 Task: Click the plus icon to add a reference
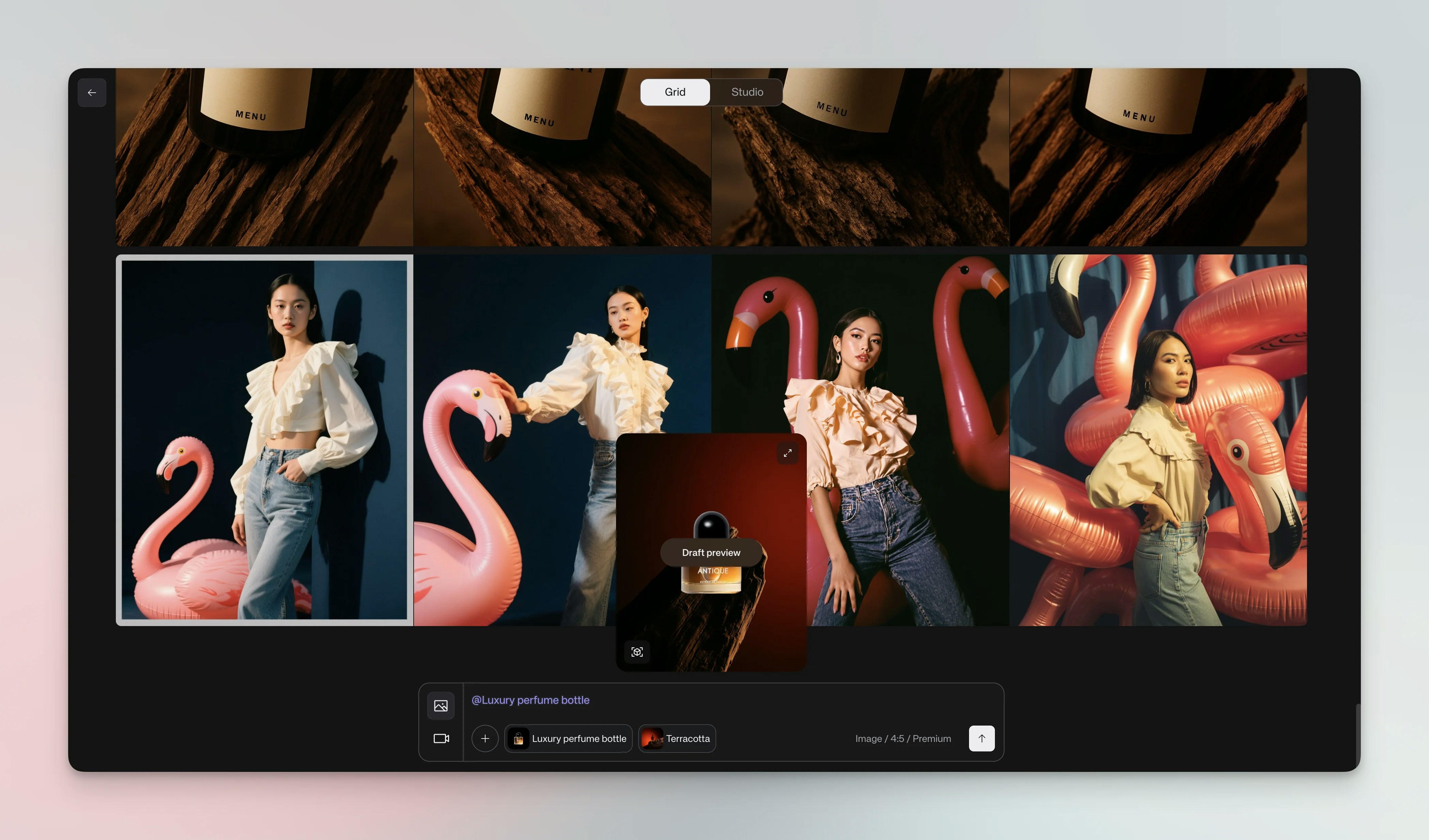click(x=485, y=738)
